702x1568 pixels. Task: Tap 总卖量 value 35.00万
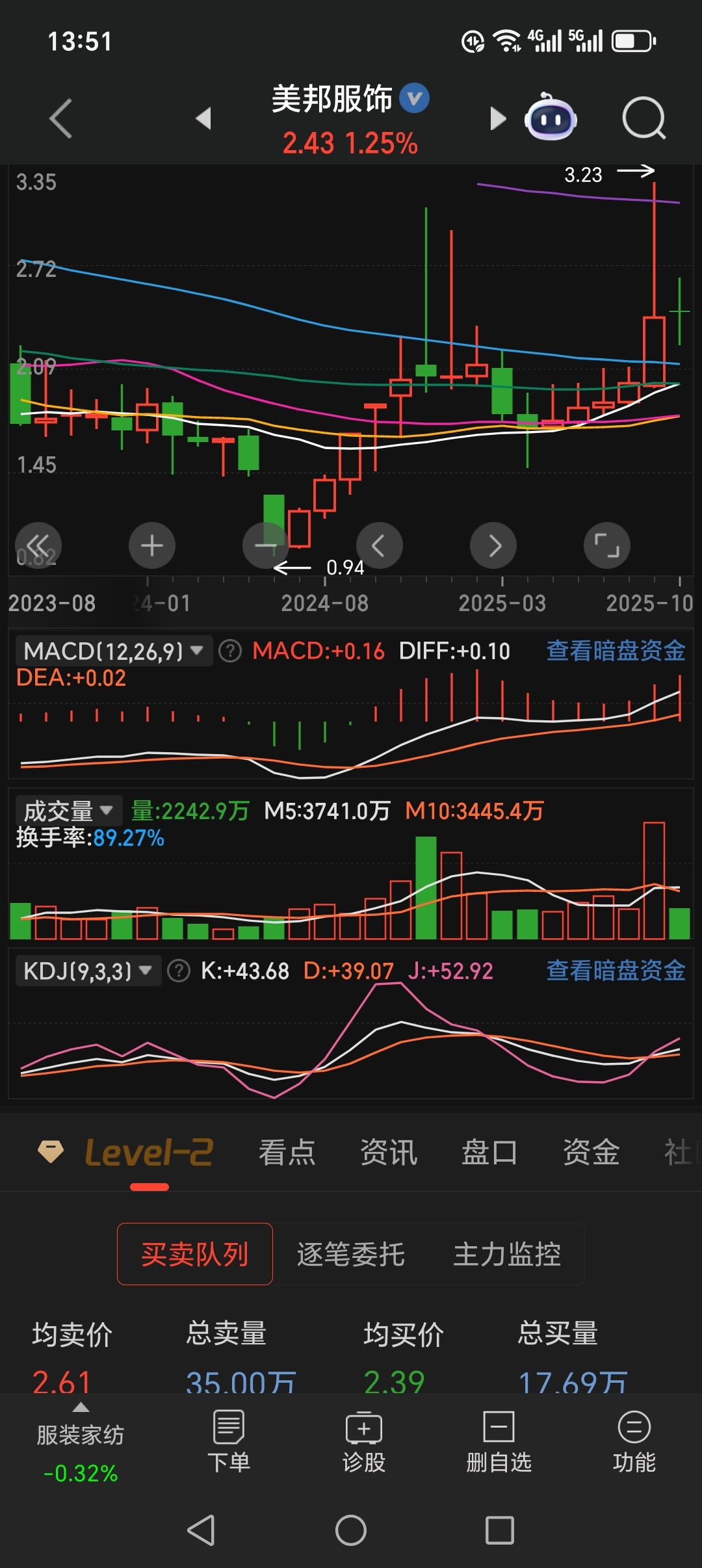pos(241,1381)
